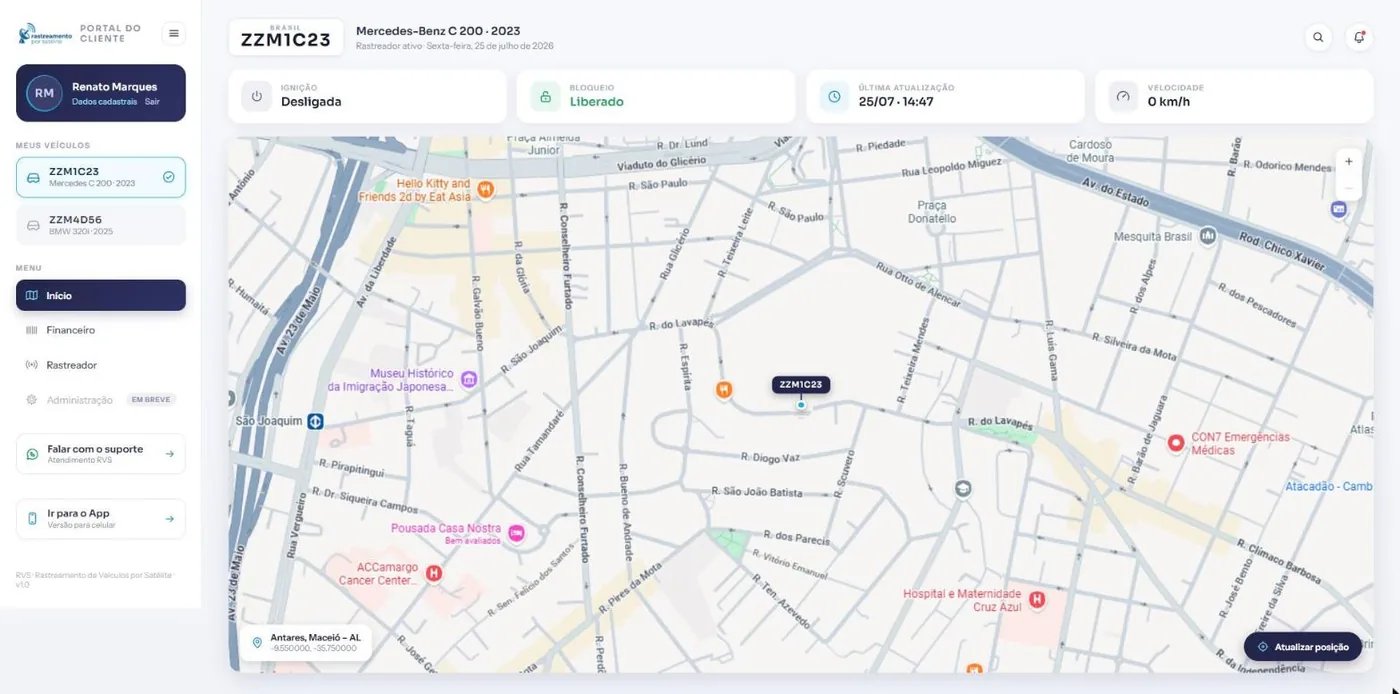Image resolution: width=1400 pixels, height=694 pixels.
Task: Select vehicle ZZM1C23 Mercedes-Benz card
Action: point(101,177)
